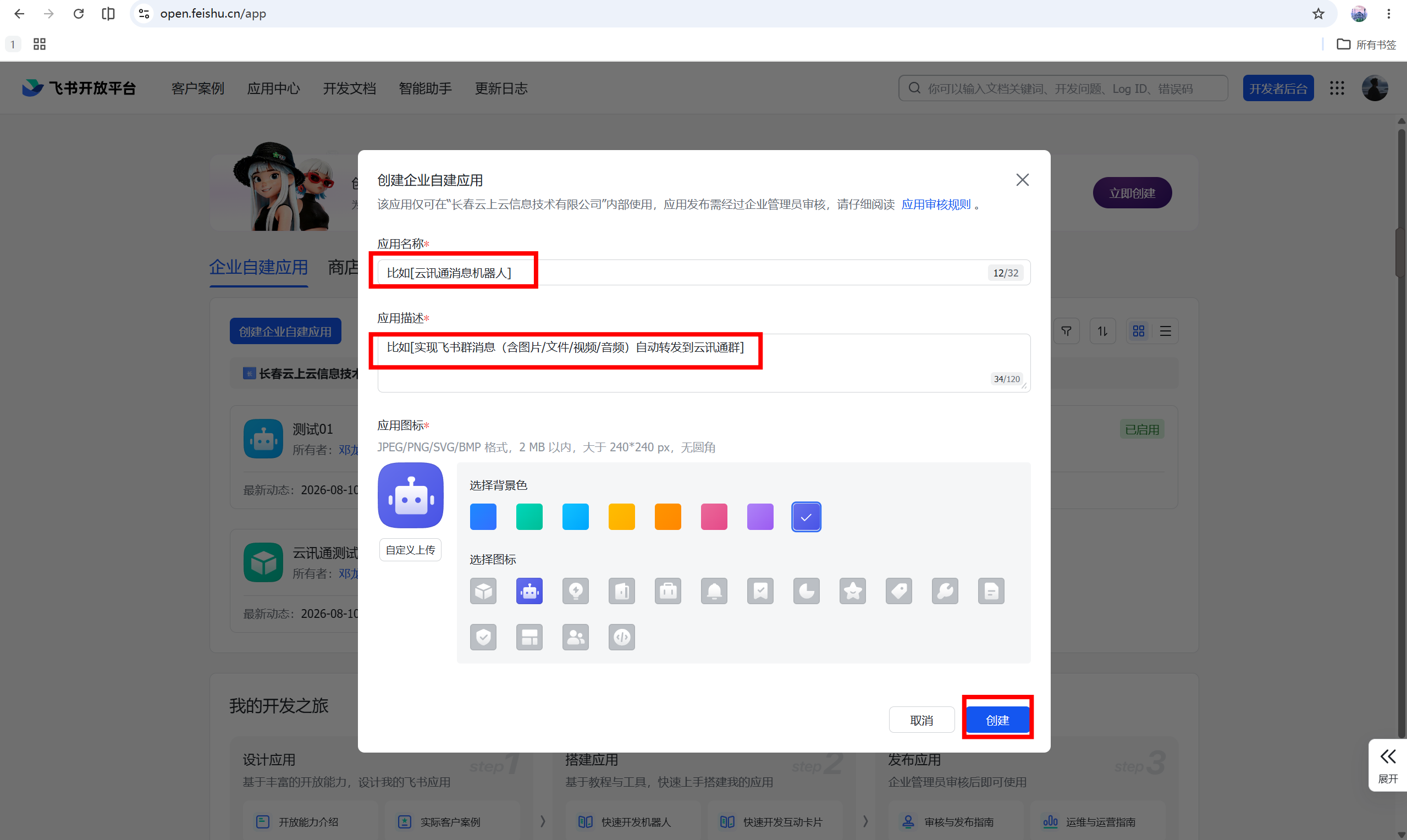Close the create app dialog
Viewport: 1407px width, 840px height.
coord(1023,180)
